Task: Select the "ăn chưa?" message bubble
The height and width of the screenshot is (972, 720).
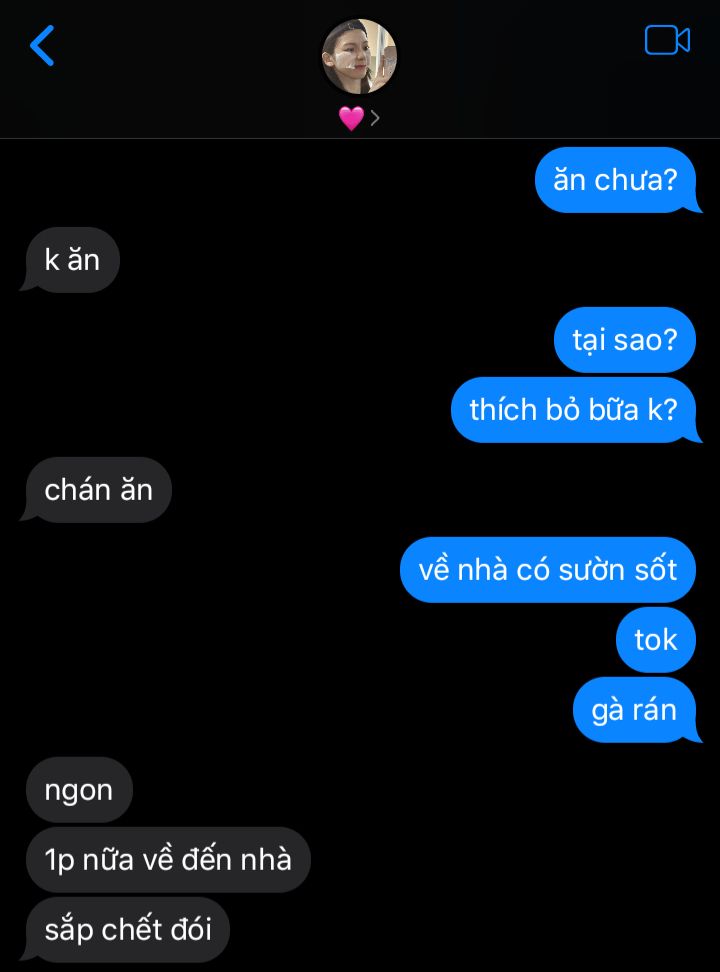Action: (616, 180)
